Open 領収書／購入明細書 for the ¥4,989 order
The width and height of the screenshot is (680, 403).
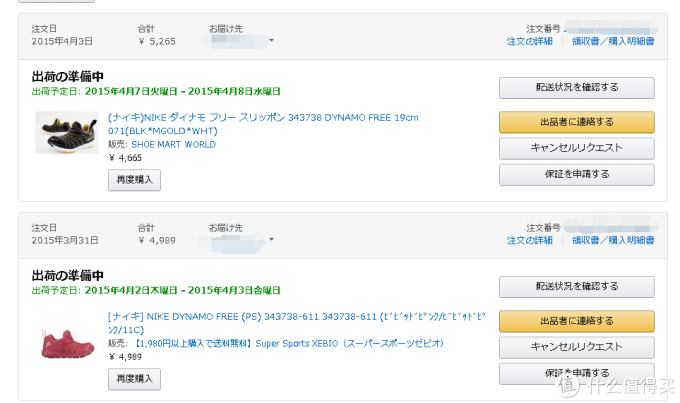613,240
